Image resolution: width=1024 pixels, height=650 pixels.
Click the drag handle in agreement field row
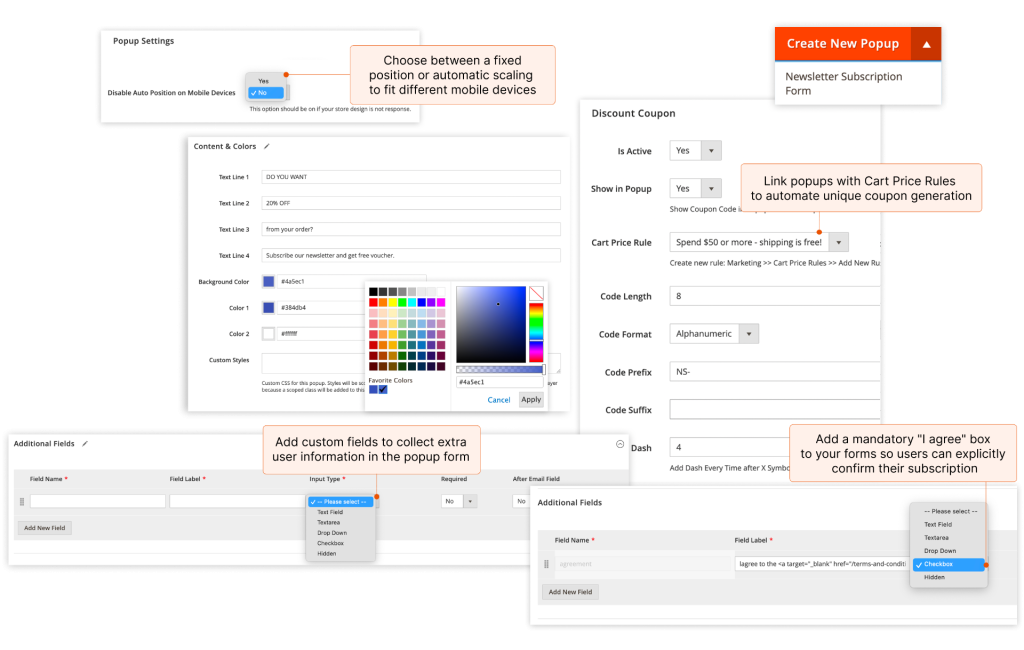[x=547, y=564]
